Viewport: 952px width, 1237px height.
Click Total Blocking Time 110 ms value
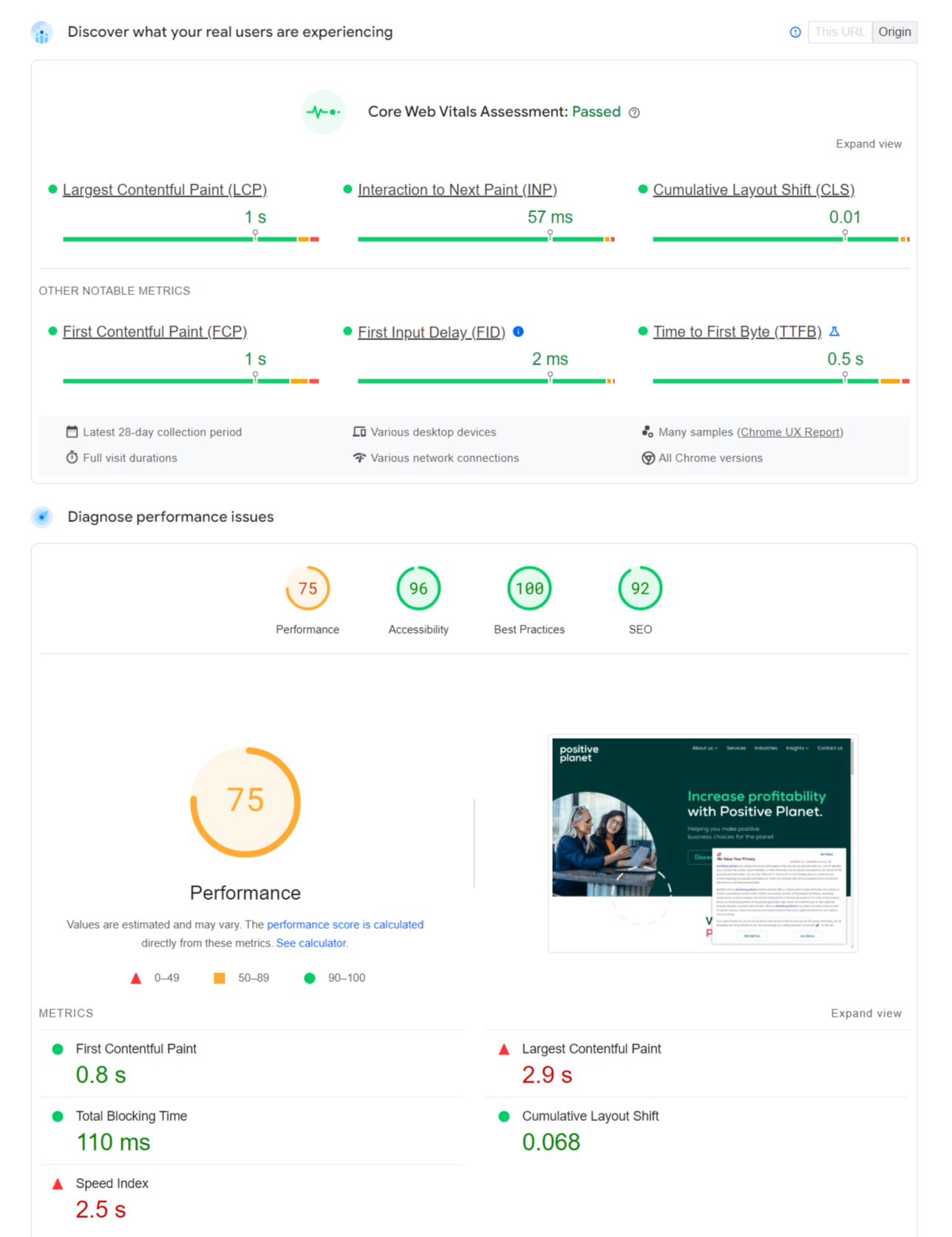tap(113, 1142)
